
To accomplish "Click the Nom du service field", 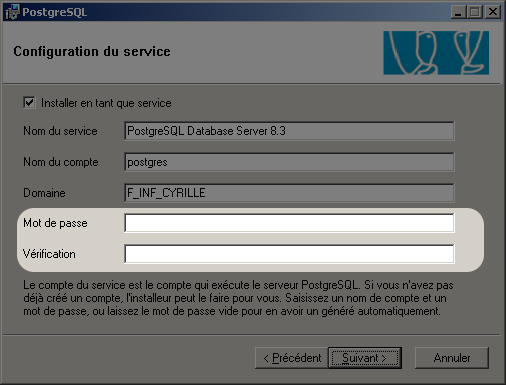I will 289,131.
